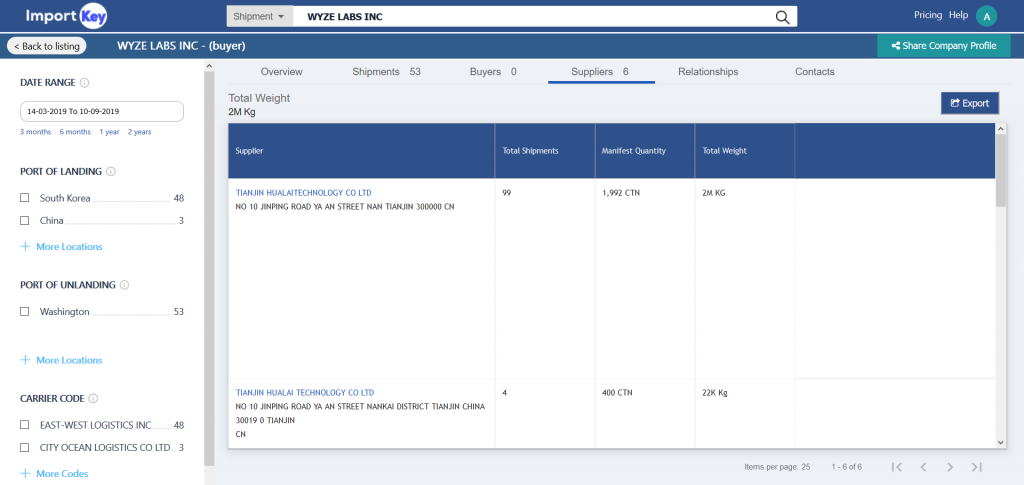Viewport: 1024px width, 485px height.
Task: Open TIANJIN HUALAITECHNOLOGY CO LTD supplier link
Action: tap(304, 193)
